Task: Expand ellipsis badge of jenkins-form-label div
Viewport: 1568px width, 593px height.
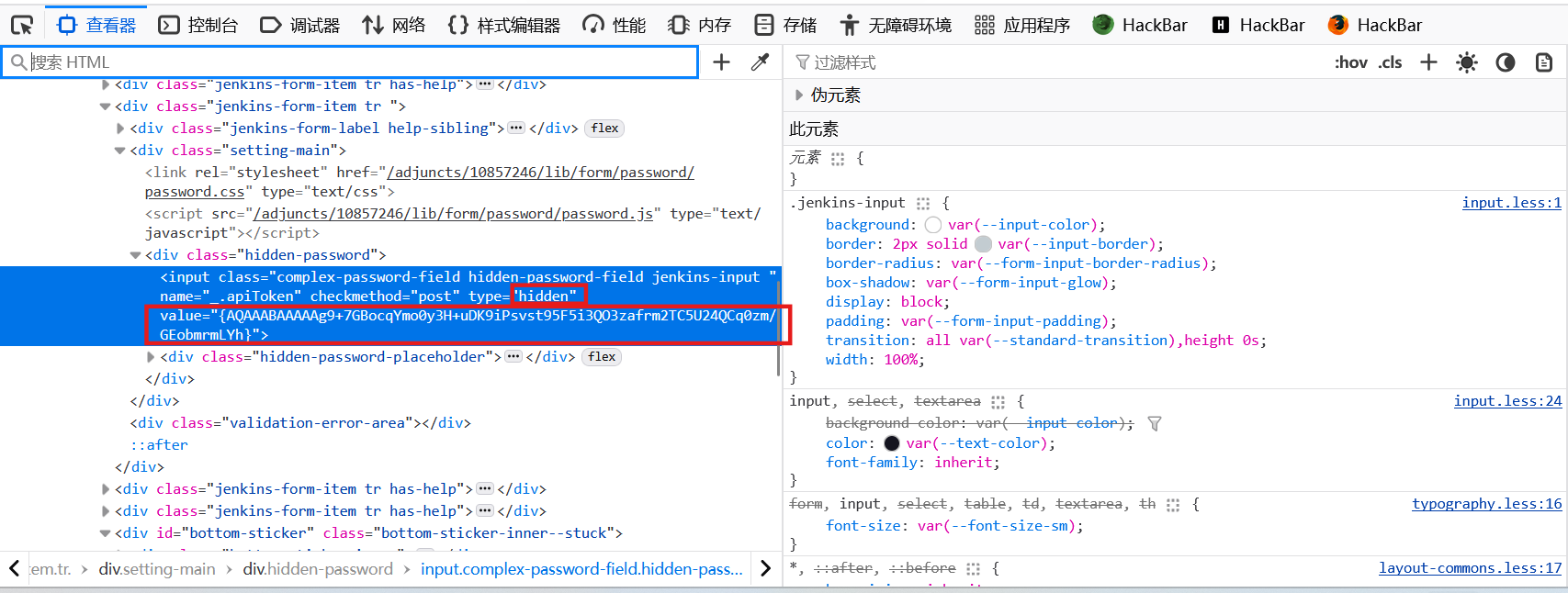Action: tap(516, 129)
